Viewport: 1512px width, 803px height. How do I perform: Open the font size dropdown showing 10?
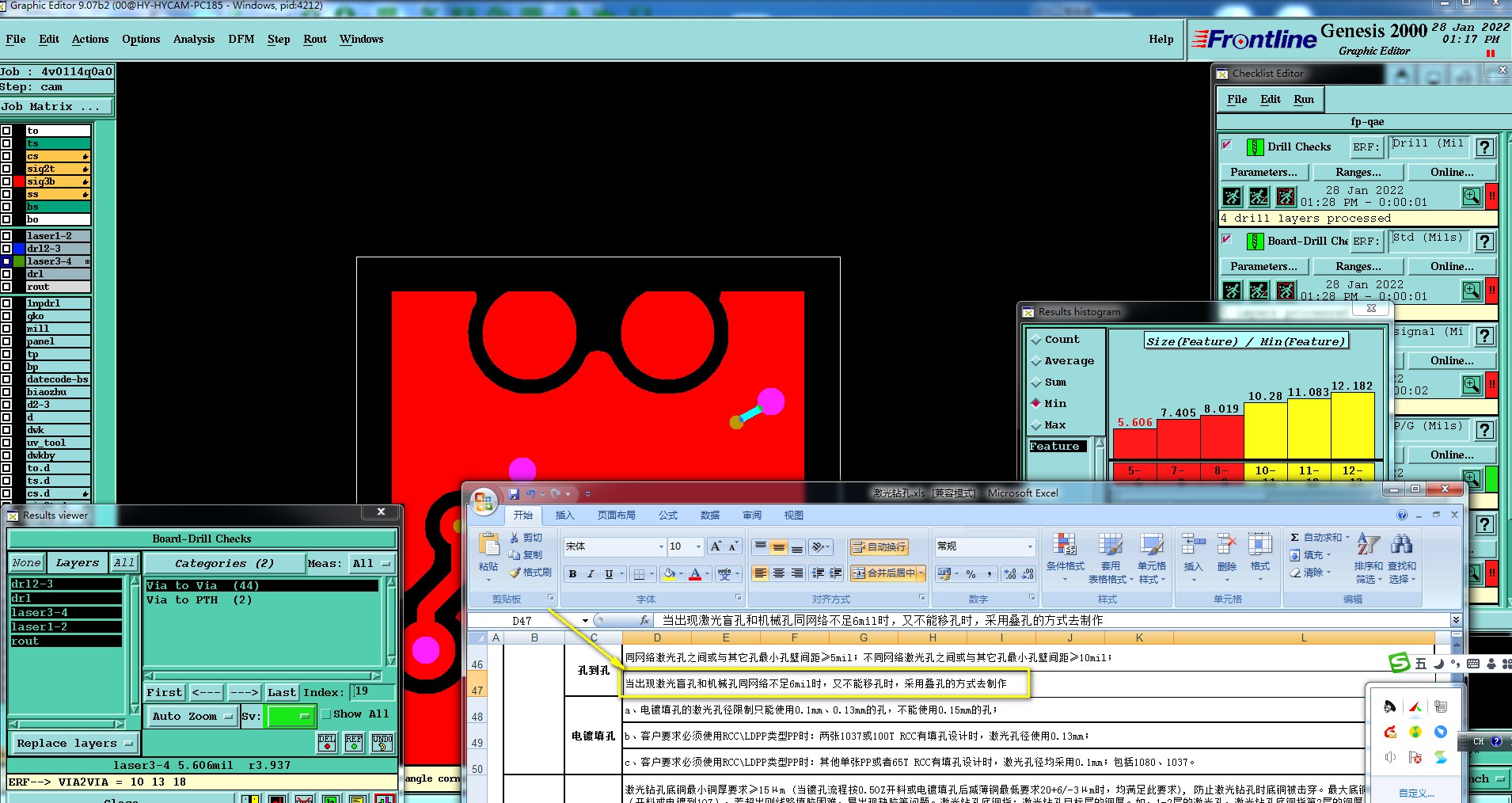click(698, 546)
